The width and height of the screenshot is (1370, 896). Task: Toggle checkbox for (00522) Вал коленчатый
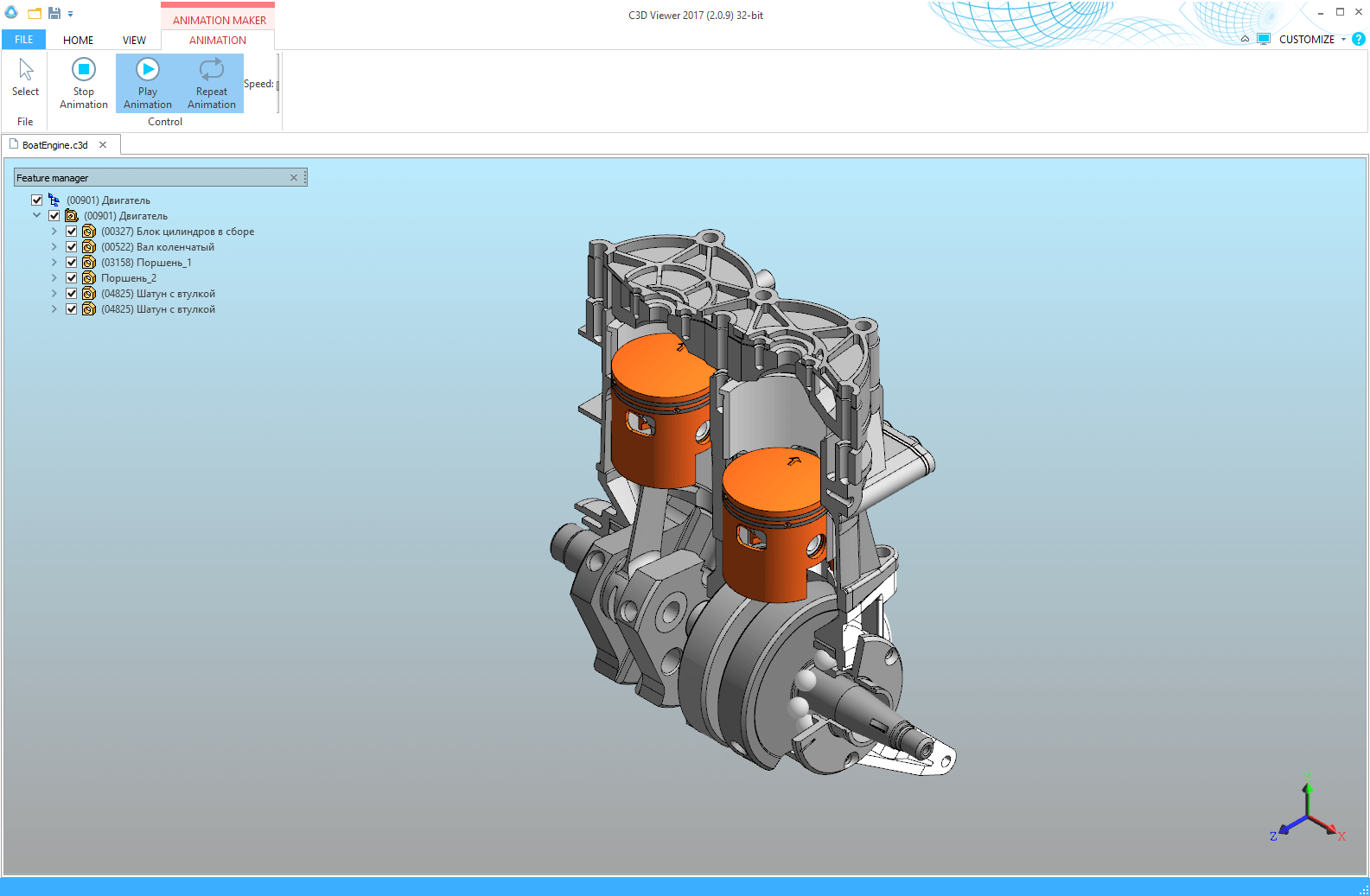point(72,247)
